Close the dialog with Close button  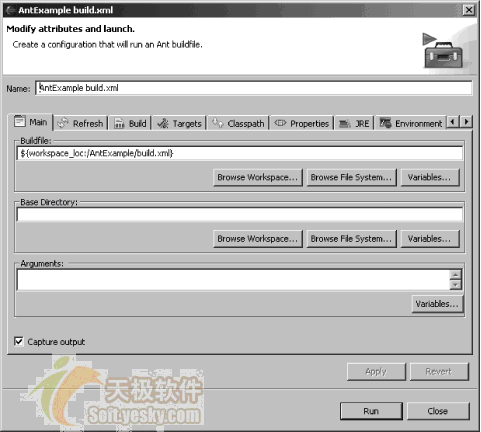click(438, 411)
